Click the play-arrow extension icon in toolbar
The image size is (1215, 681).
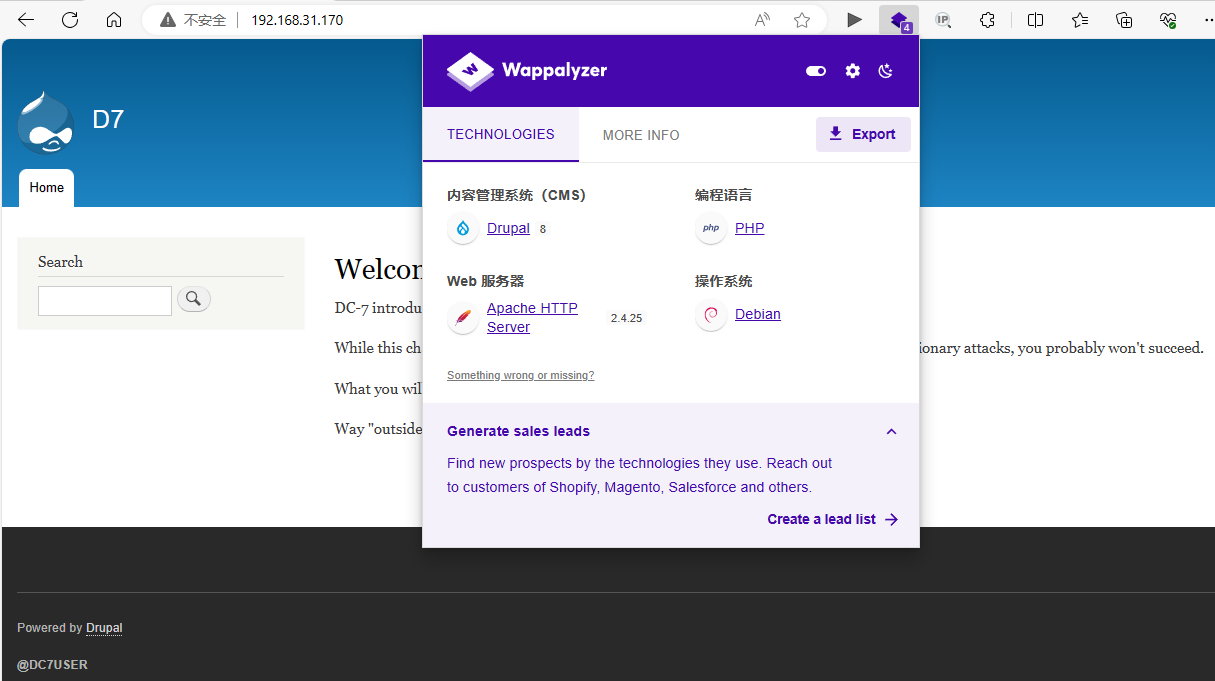[x=854, y=20]
